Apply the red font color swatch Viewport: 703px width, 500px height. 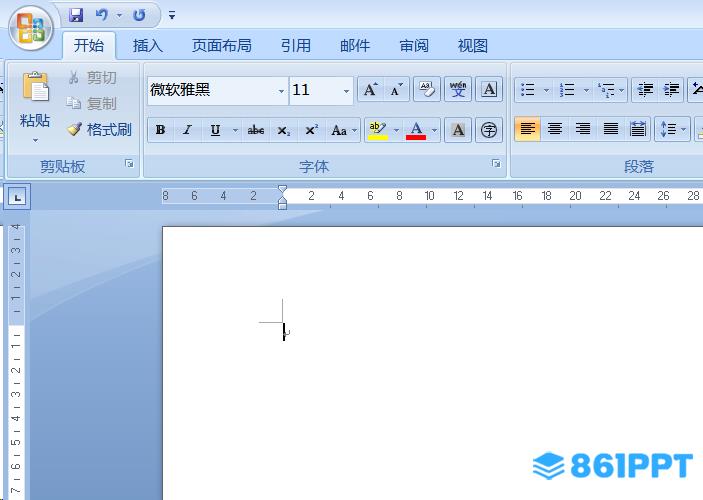[416, 130]
